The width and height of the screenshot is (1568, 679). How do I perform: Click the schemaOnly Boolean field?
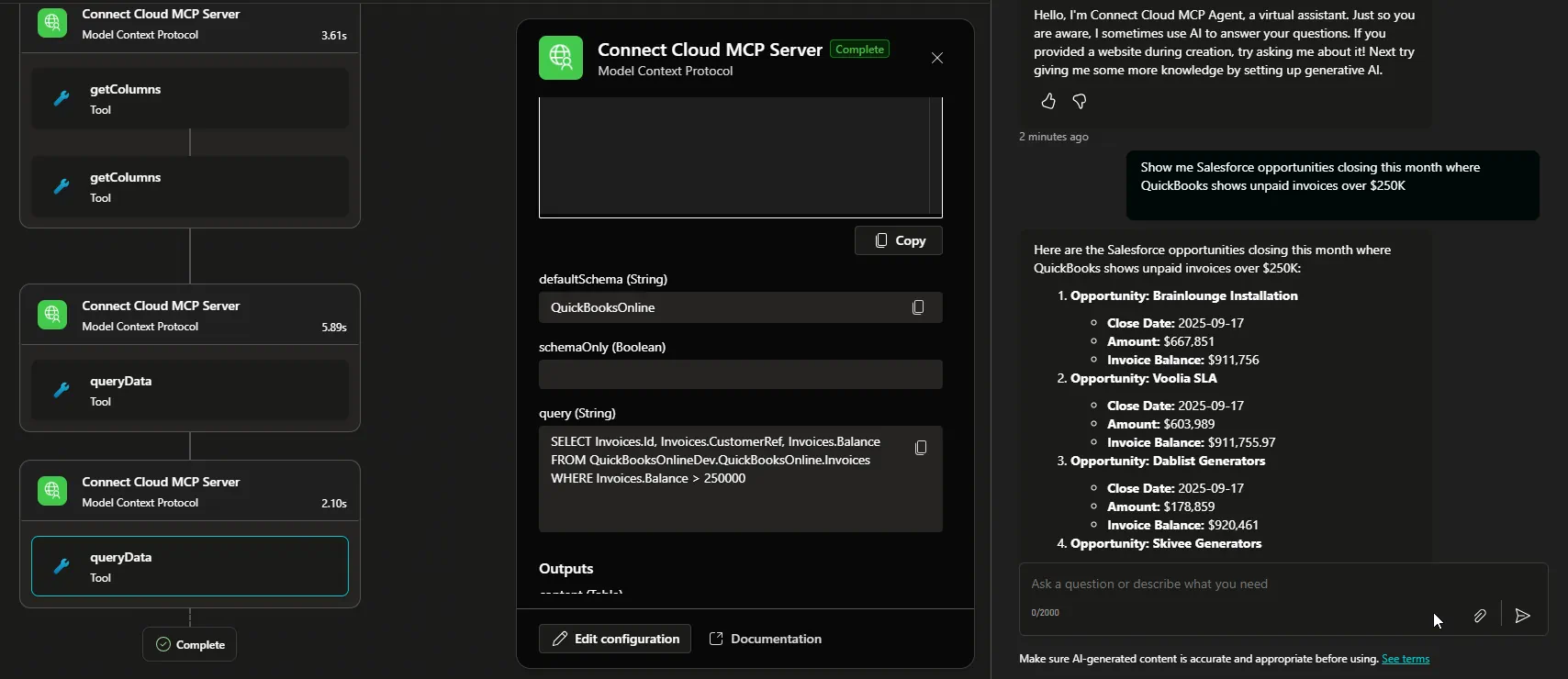pos(740,374)
